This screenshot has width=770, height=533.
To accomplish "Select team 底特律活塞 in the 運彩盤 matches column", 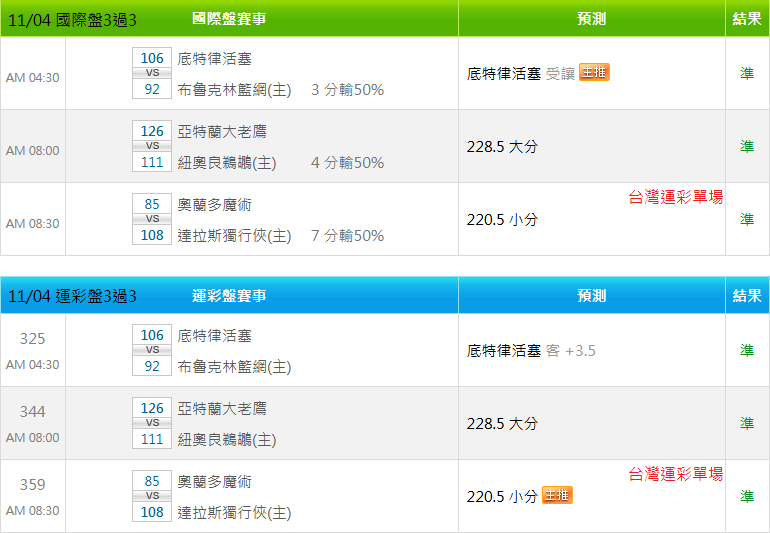I will [215, 336].
